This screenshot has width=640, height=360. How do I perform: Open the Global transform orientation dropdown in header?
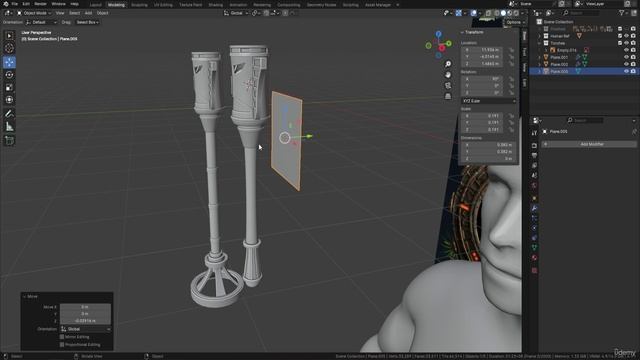236,13
